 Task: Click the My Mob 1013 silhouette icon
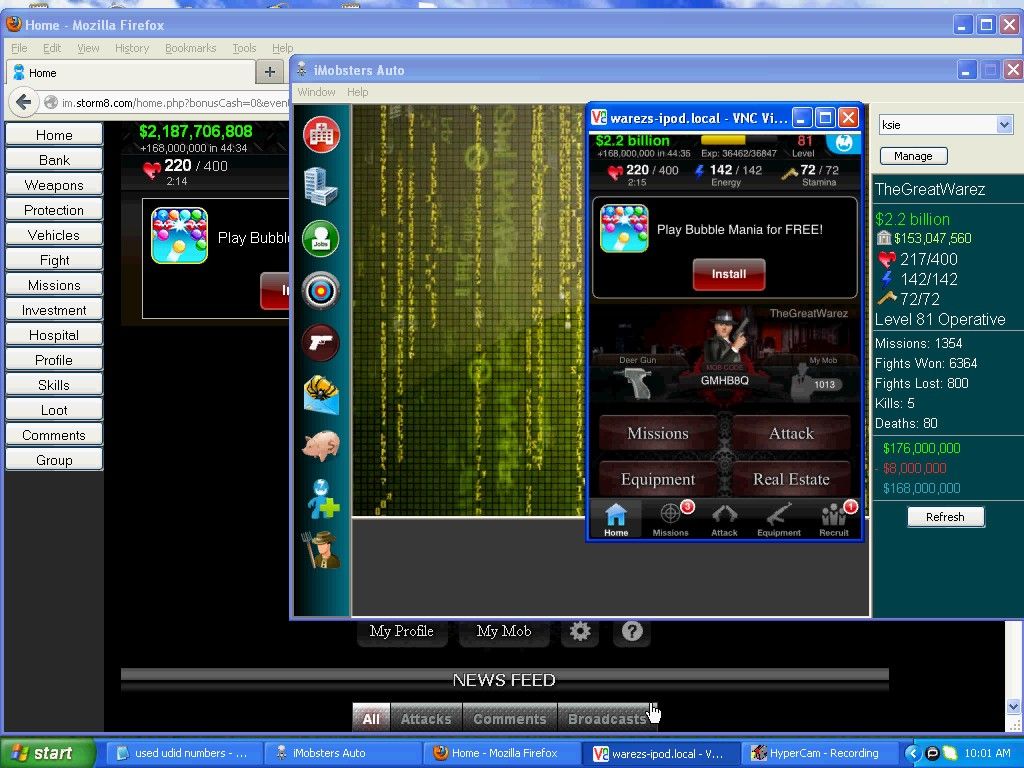click(803, 383)
